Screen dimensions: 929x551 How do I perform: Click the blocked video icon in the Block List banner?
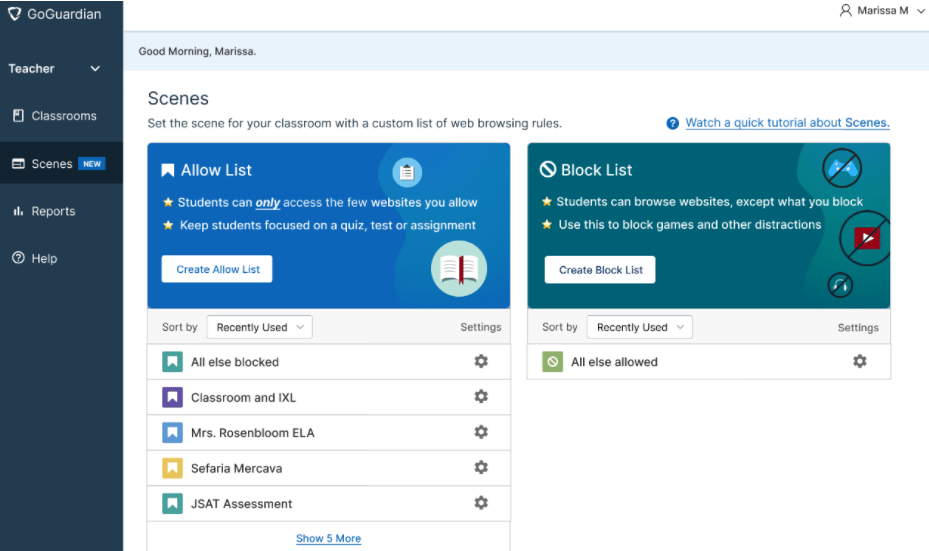865,238
